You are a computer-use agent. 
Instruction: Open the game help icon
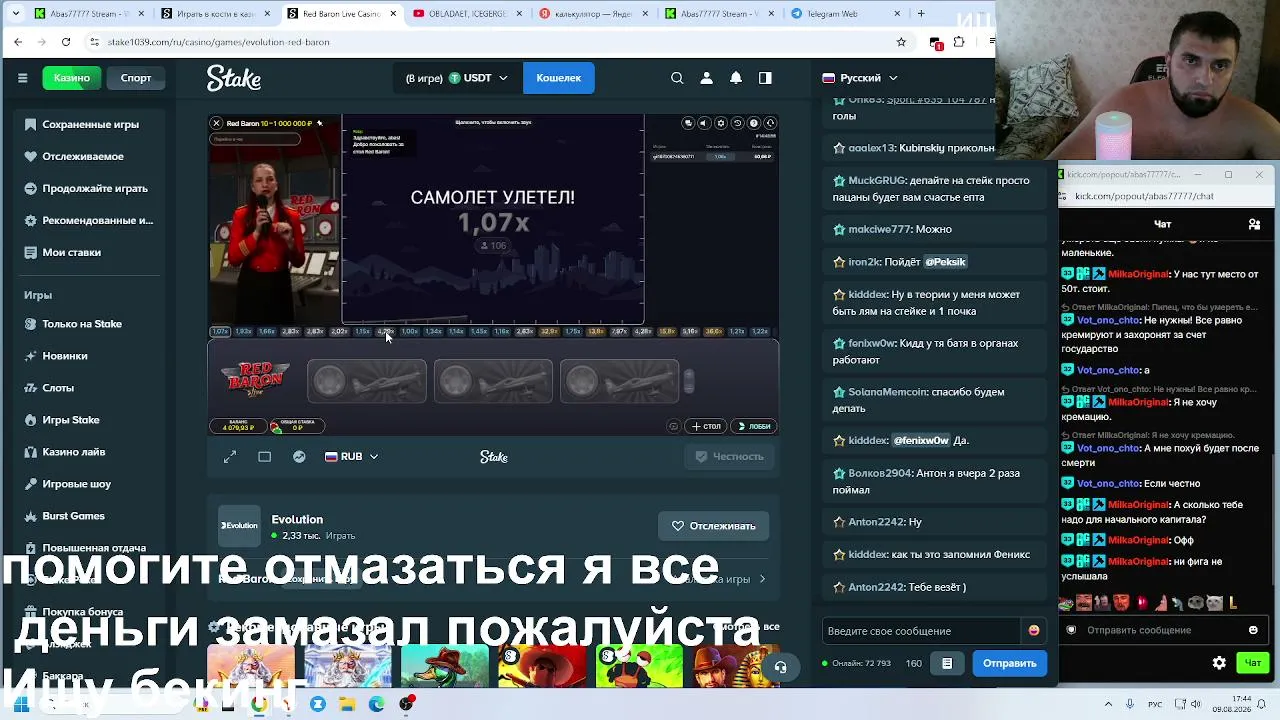754,123
